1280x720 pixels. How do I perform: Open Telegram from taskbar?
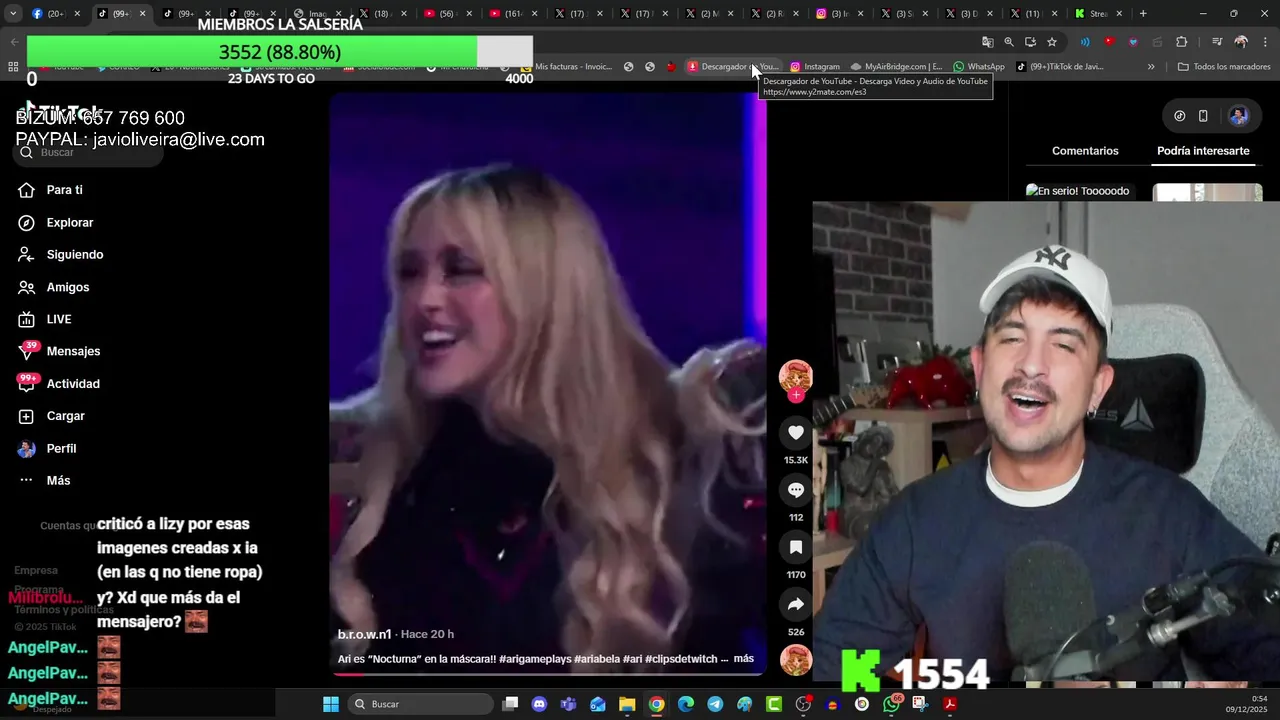715,704
